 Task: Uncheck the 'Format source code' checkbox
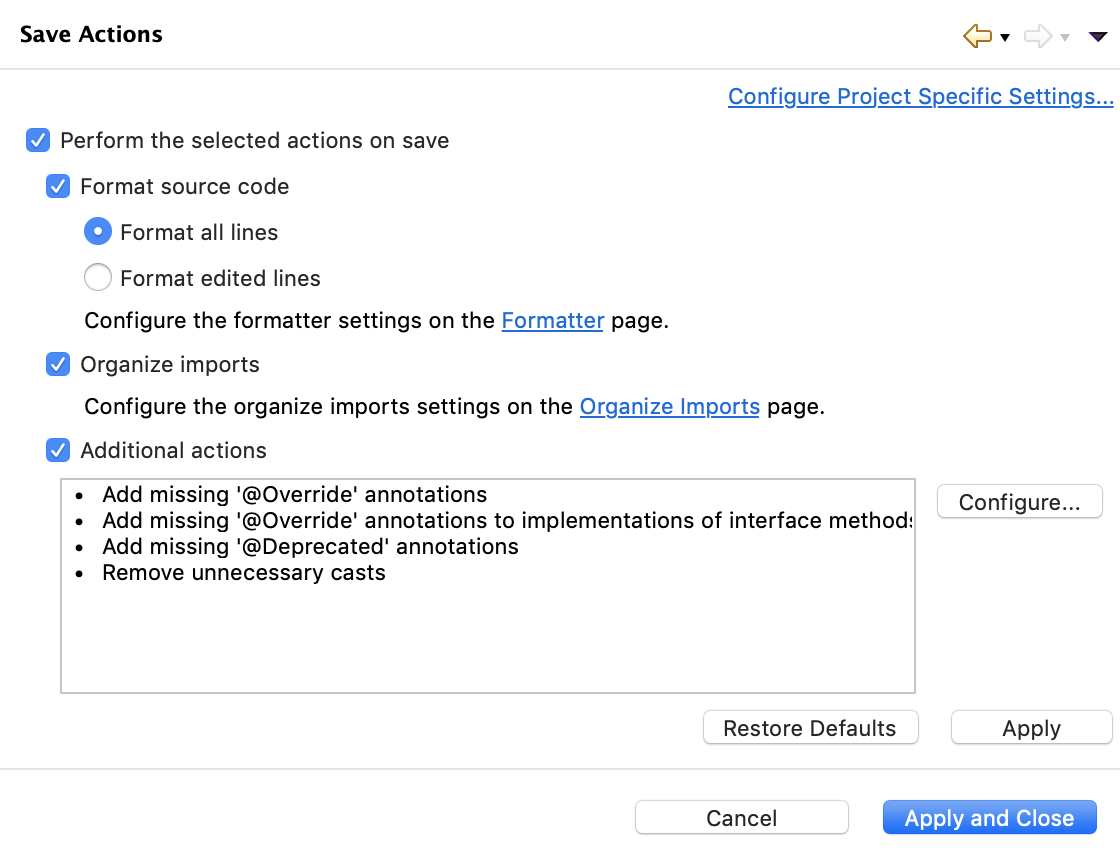[x=58, y=186]
